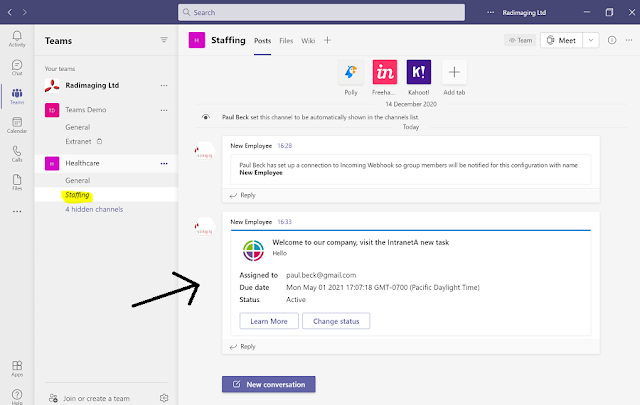Open the manage teams gear icon
640x405 pixels.
pos(164,398)
